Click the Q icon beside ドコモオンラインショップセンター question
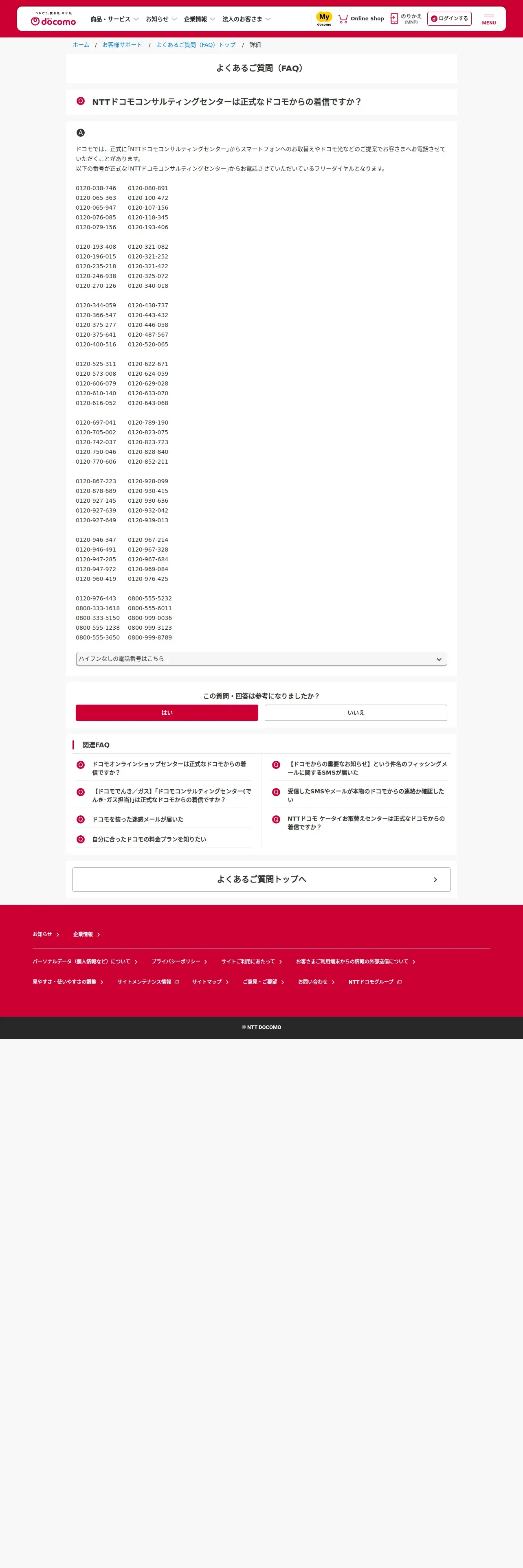The height and width of the screenshot is (1568, 523). point(80,765)
